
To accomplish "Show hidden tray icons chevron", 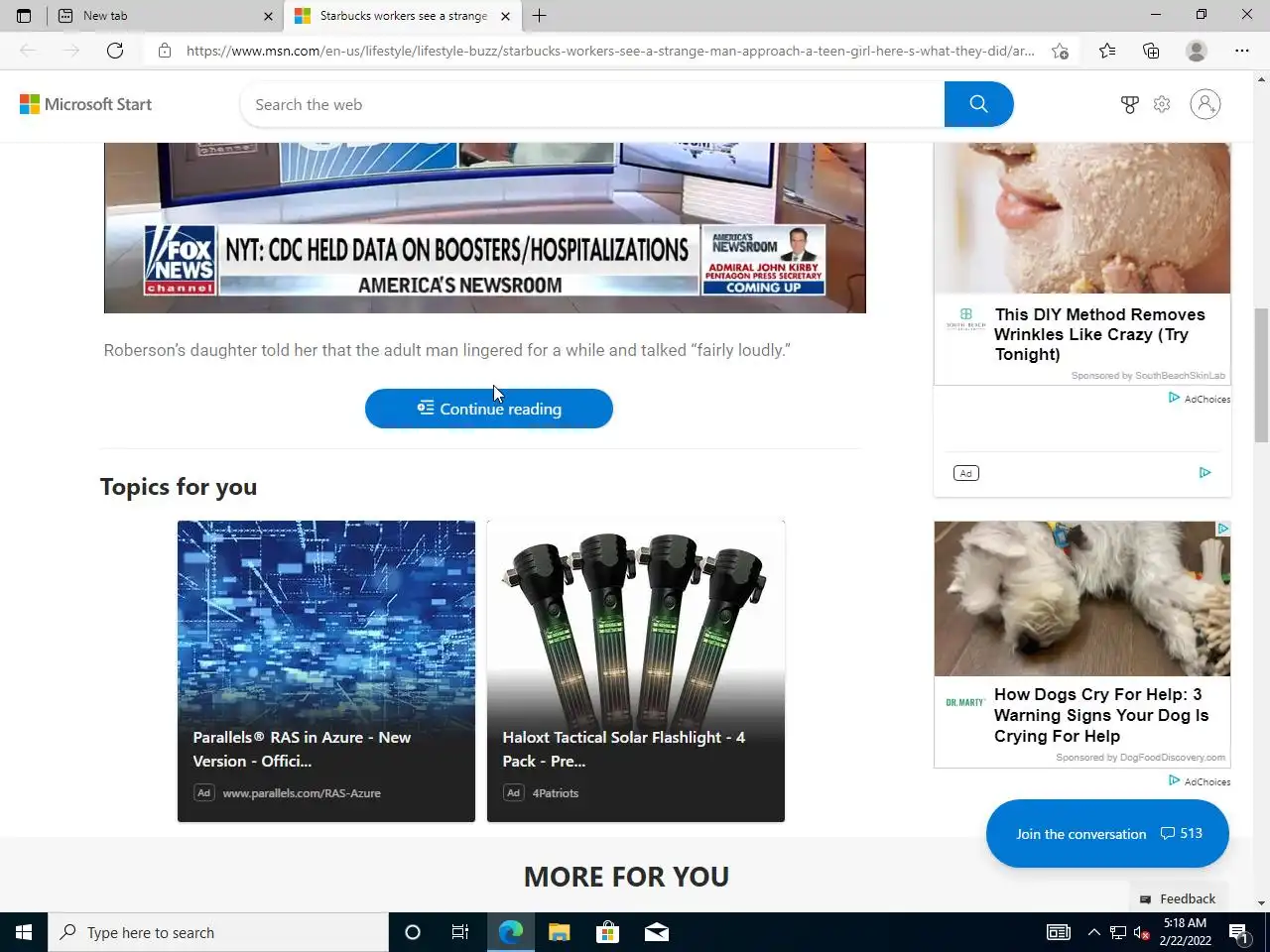I will [x=1093, y=932].
